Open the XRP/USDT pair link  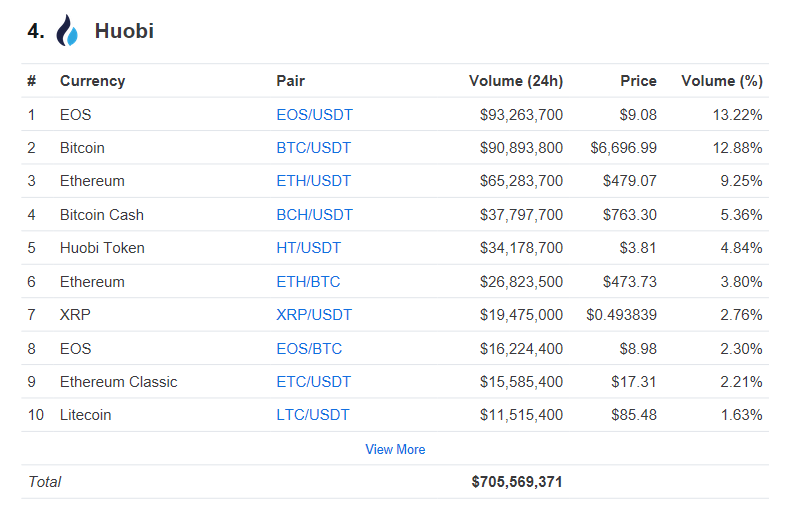[314, 315]
